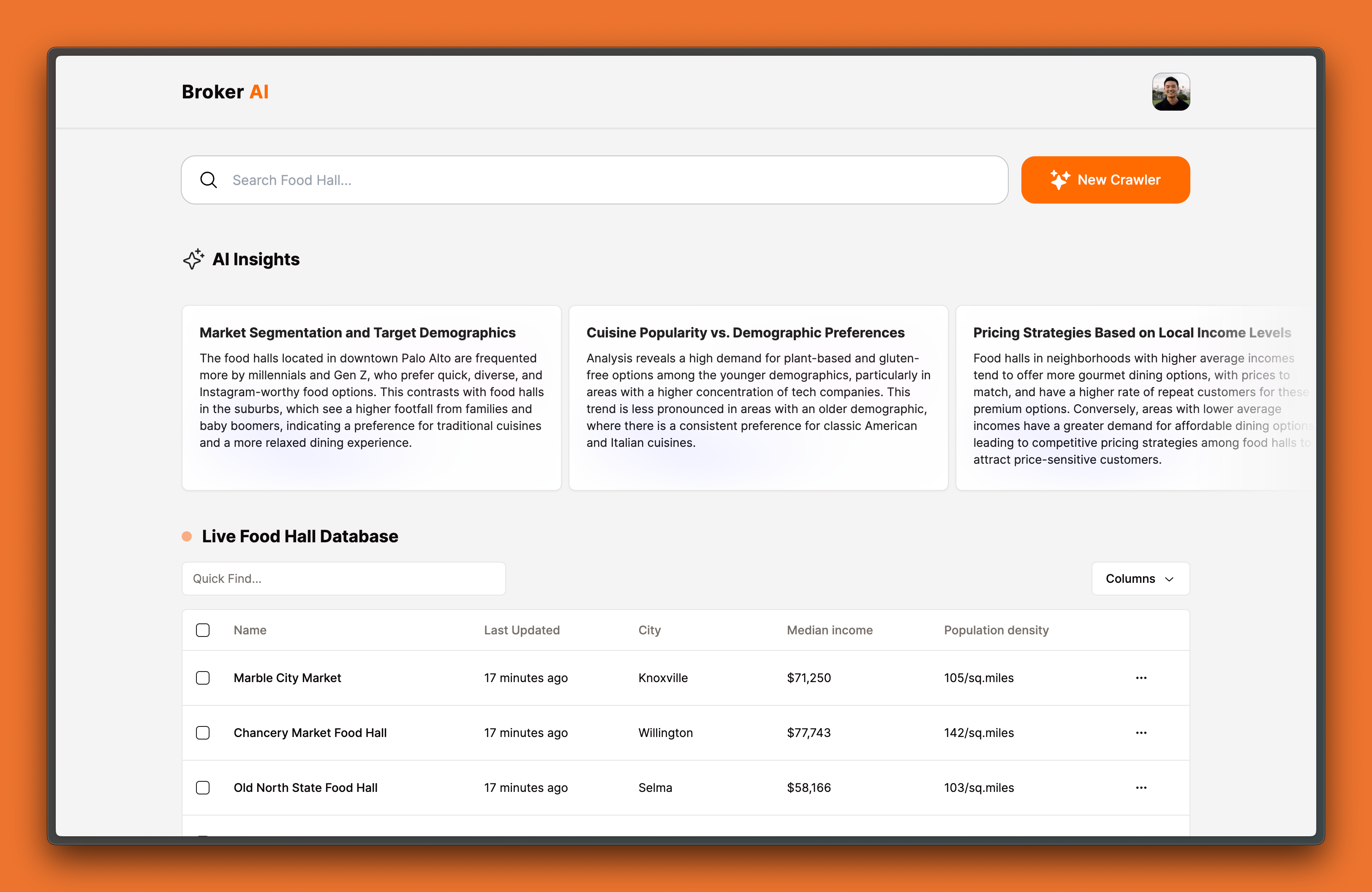
Task: Sort by the Last Updated column header
Action: pos(522,631)
